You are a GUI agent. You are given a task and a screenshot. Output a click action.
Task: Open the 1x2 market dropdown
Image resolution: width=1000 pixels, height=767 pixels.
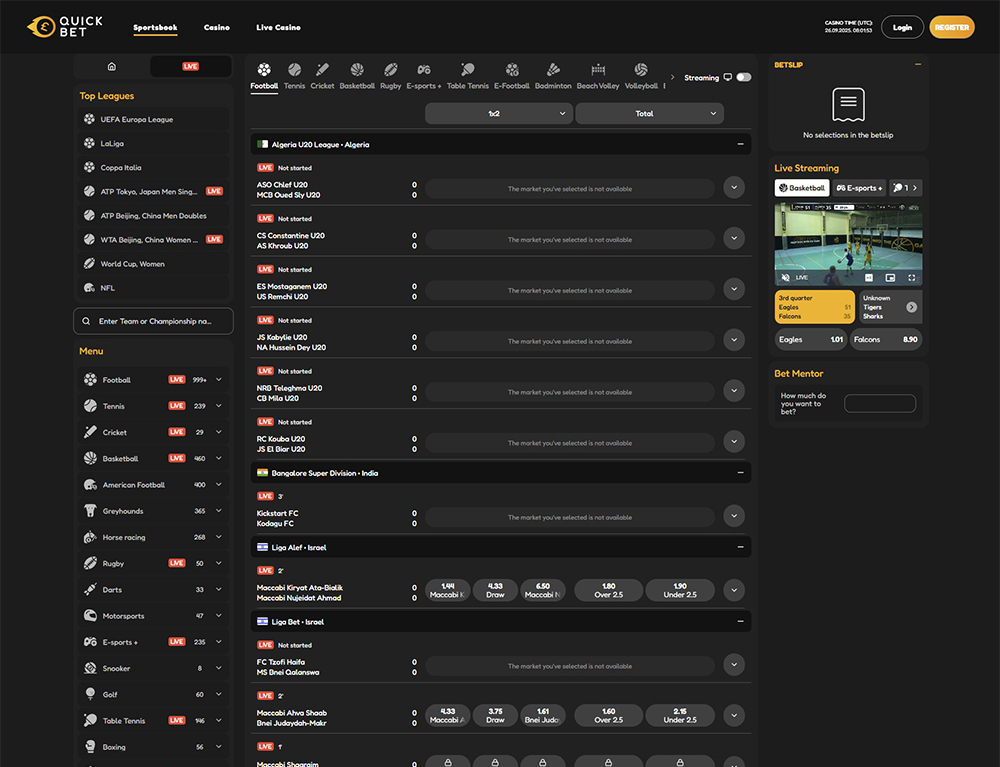(x=499, y=114)
